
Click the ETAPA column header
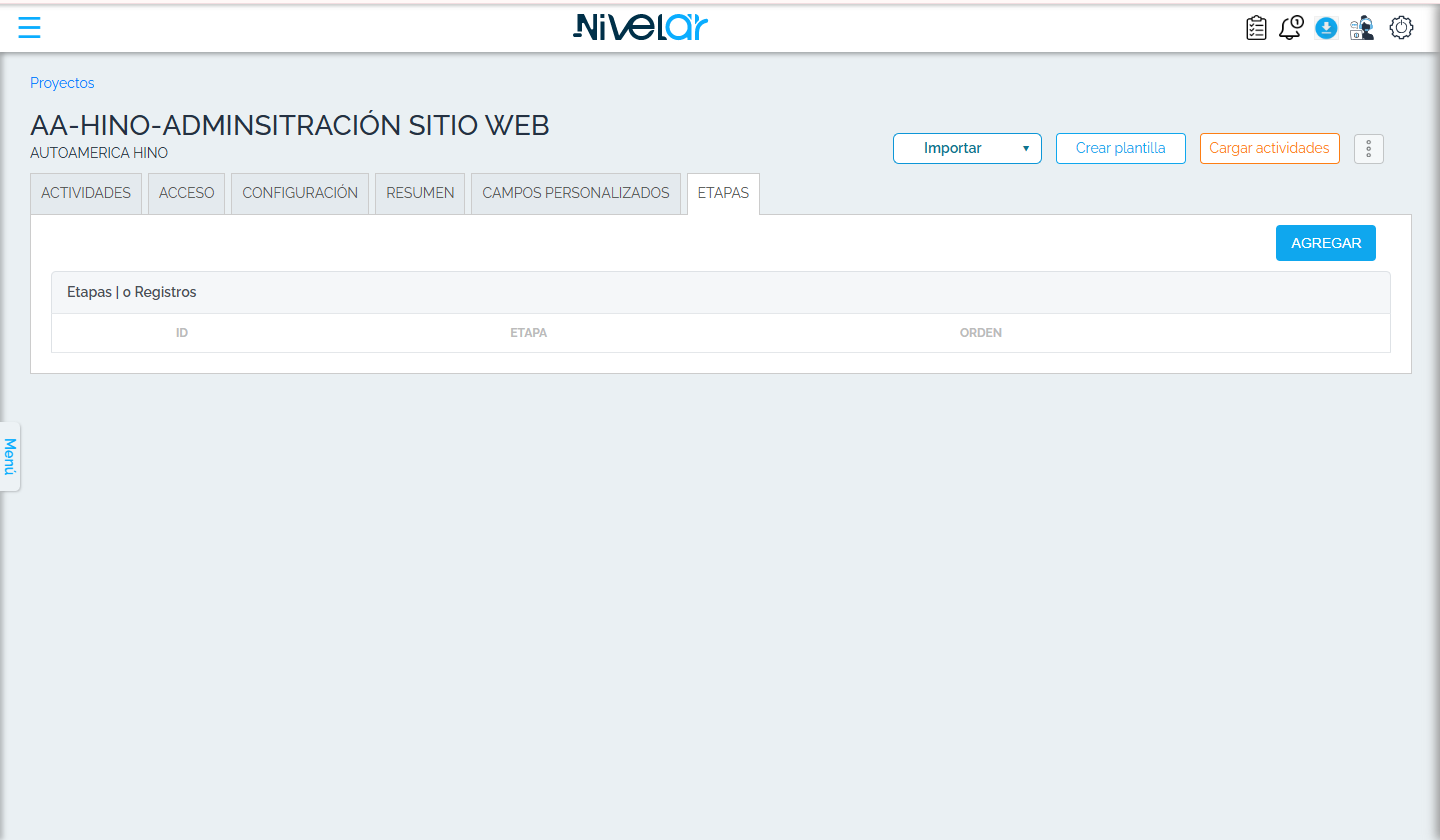tap(529, 333)
